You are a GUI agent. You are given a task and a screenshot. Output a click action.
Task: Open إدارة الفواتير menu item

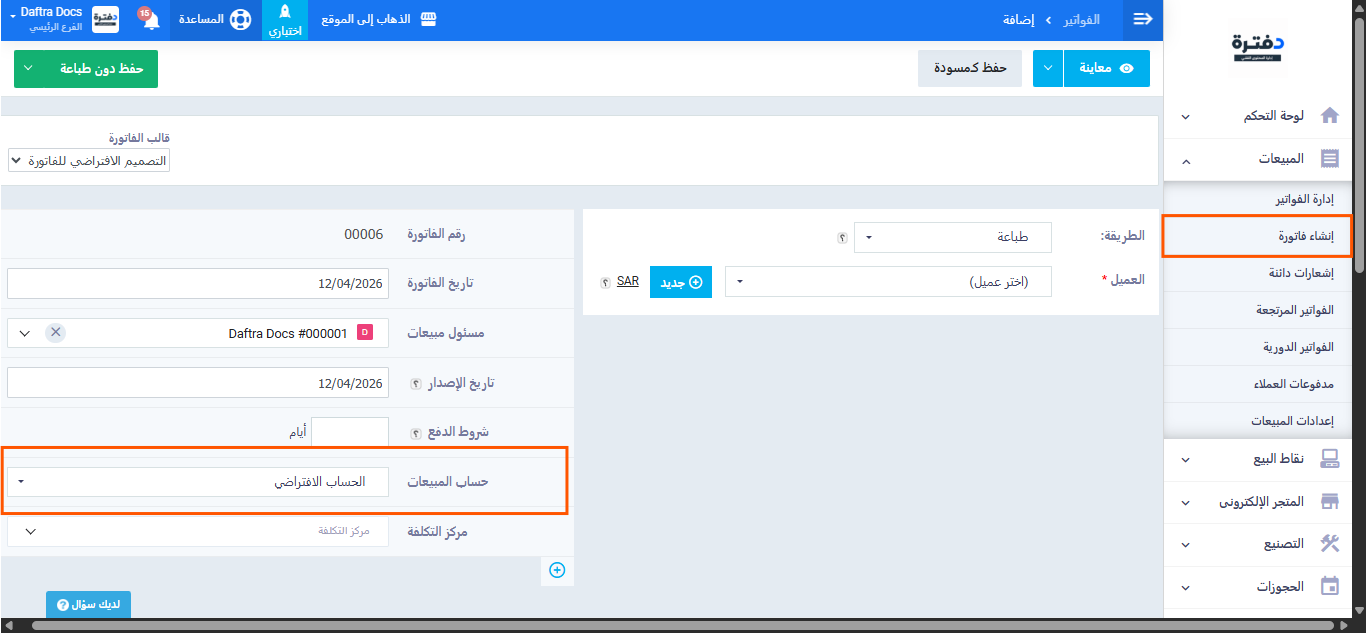coord(1258,199)
